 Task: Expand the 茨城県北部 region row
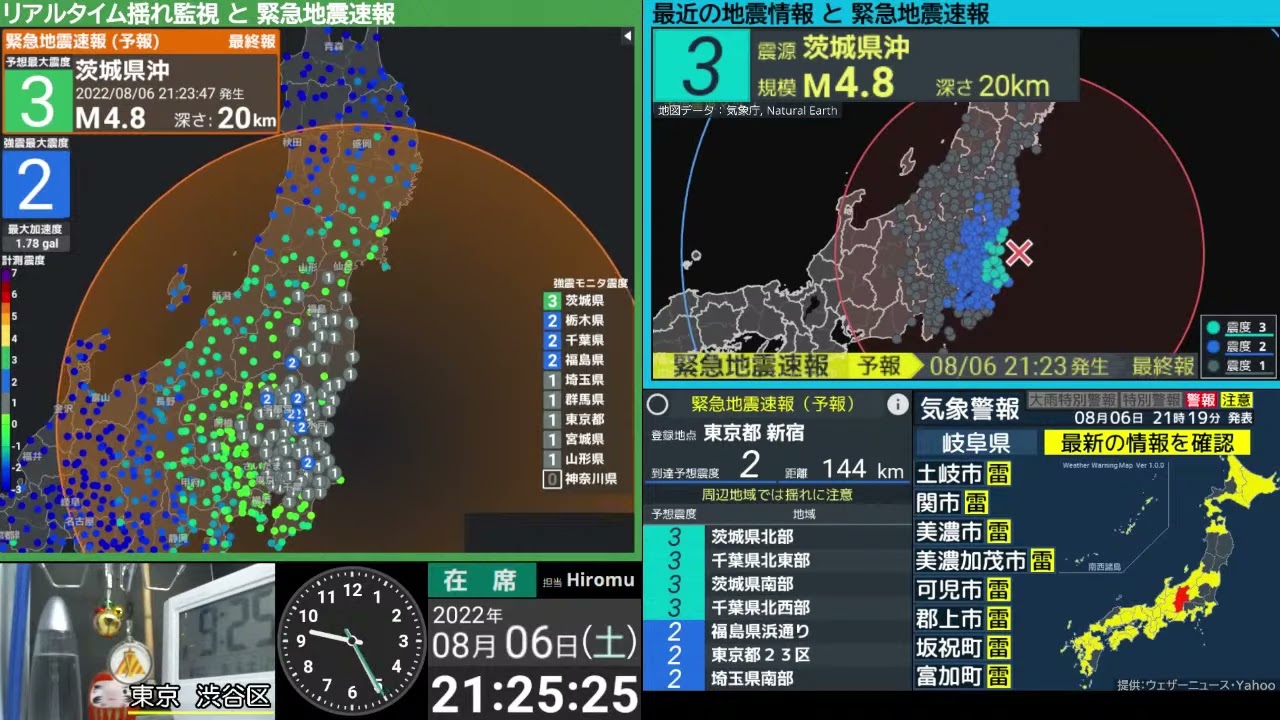777,537
